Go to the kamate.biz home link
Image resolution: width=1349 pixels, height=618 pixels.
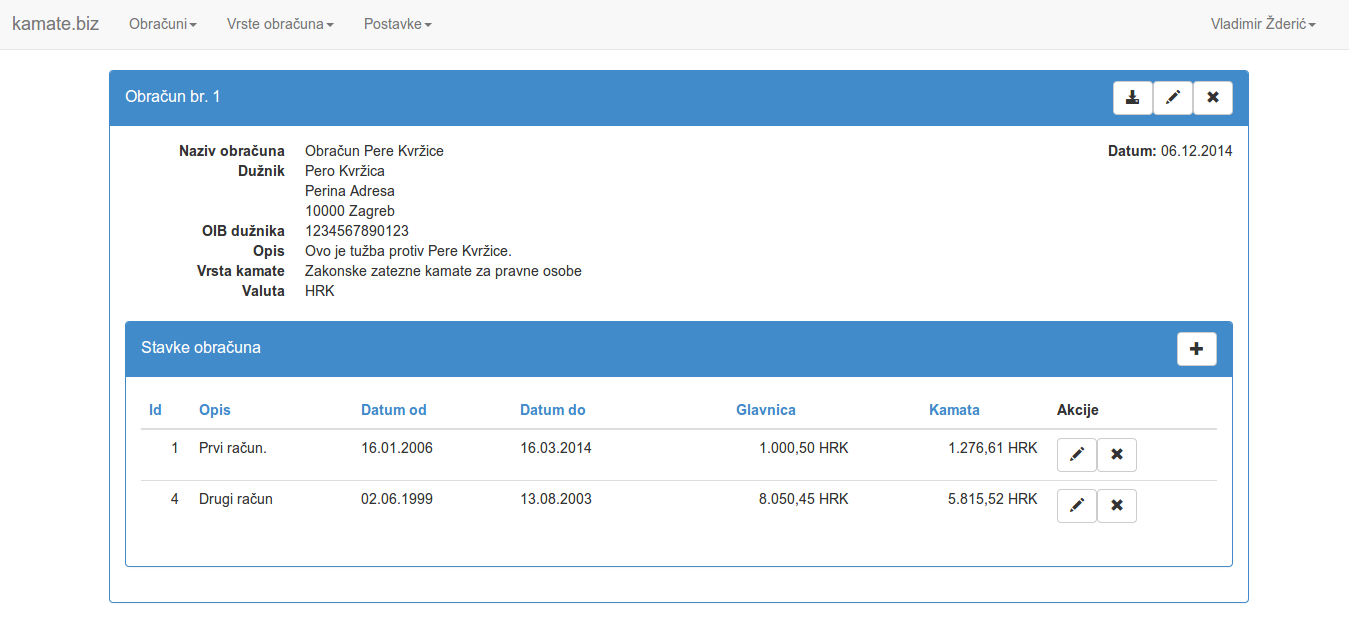[x=55, y=24]
